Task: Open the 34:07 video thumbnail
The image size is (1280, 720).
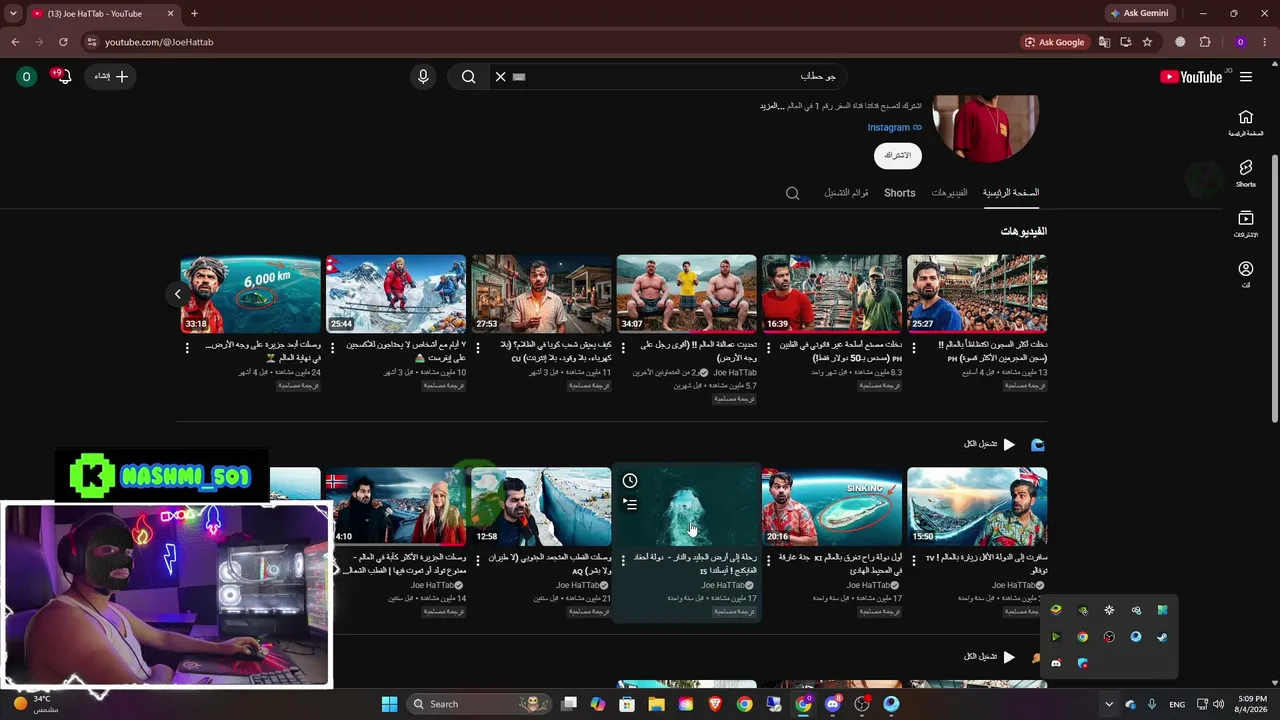Action: click(687, 294)
